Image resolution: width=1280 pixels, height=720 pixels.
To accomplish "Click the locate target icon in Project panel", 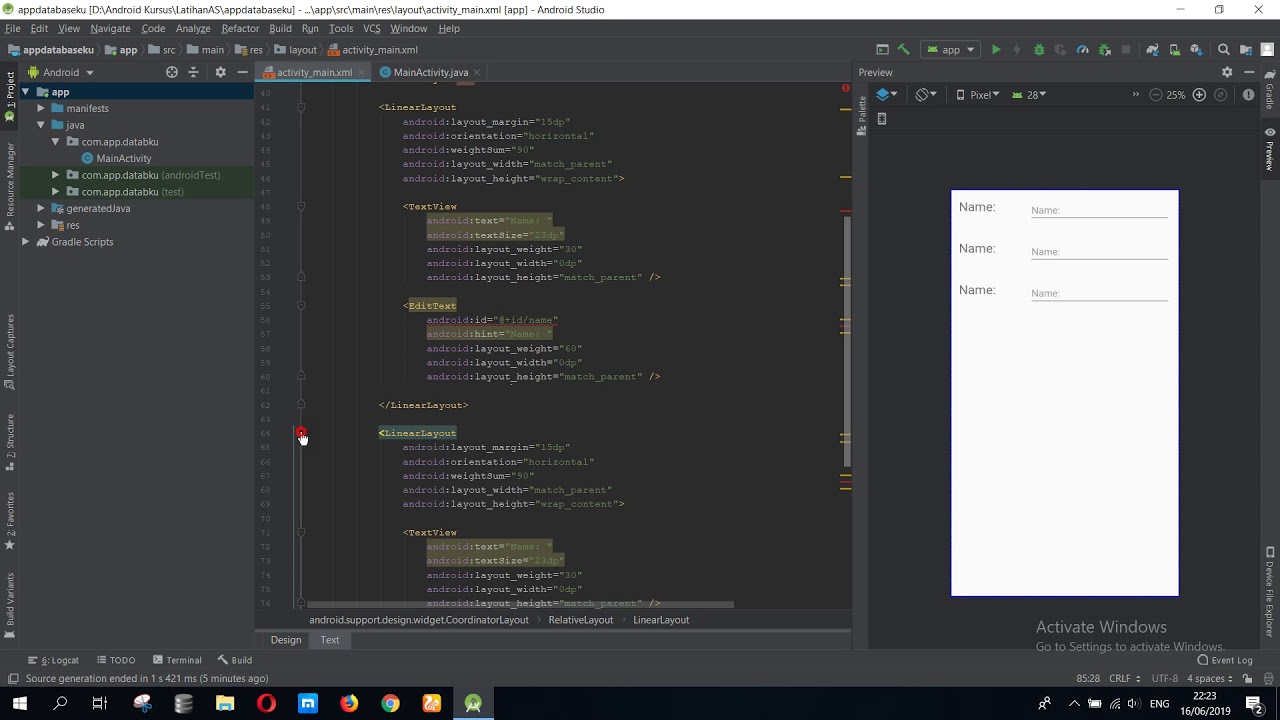I will click(x=172, y=72).
